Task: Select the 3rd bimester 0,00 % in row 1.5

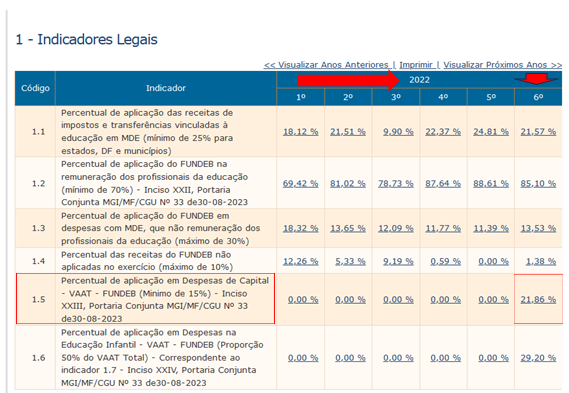Action: coord(398,300)
